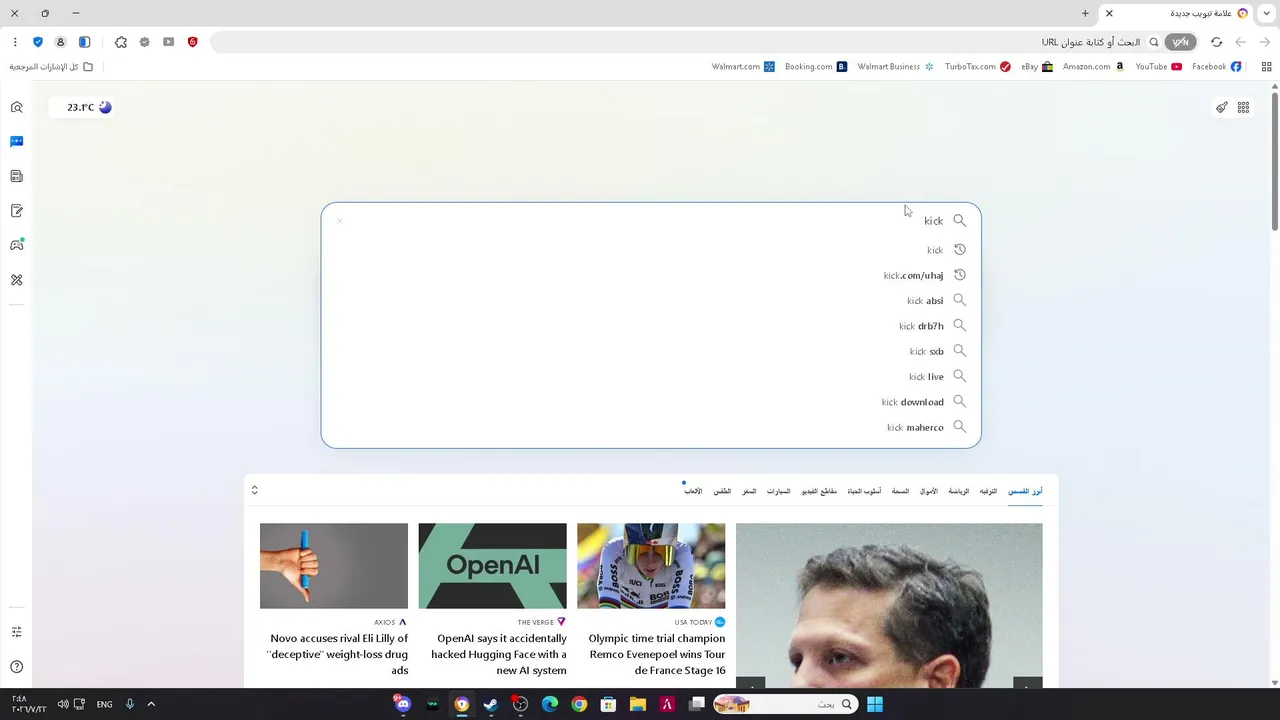Open sidebar settings sliders icon
Image resolution: width=1280 pixels, height=720 pixels.
(x=16, y=632)
